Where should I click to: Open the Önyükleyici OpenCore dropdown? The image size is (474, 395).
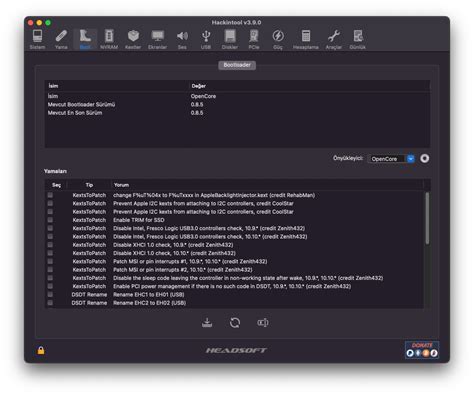point(391,159)
